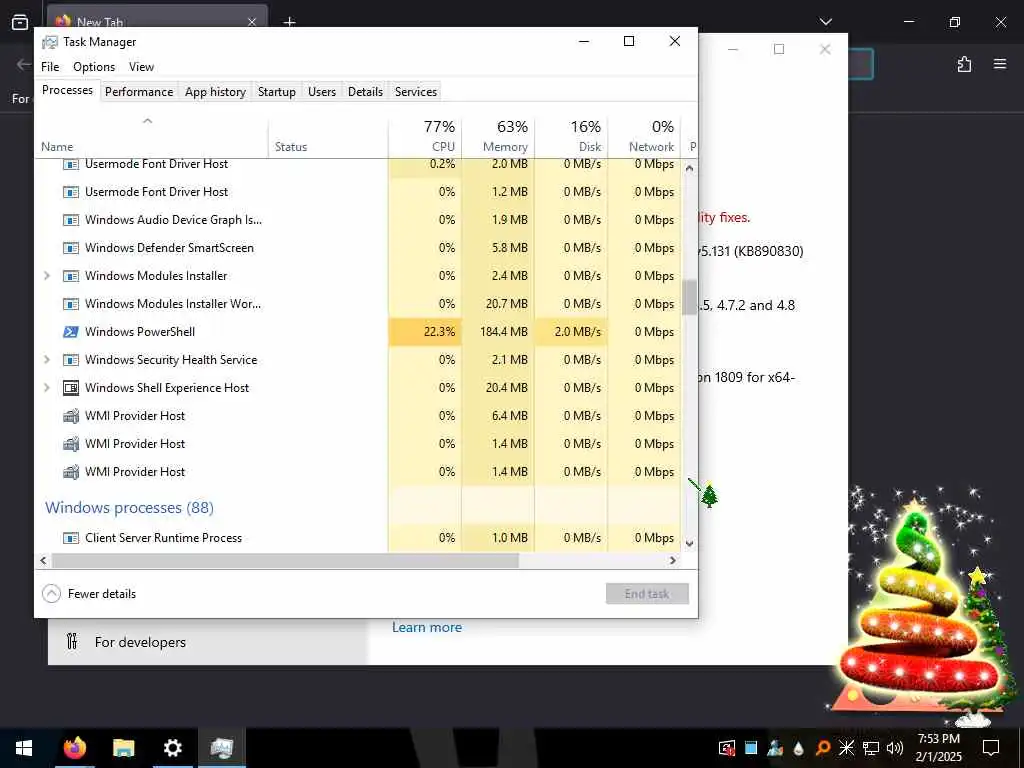
Task: Click the network tray icon
Action: coord(871,748)
